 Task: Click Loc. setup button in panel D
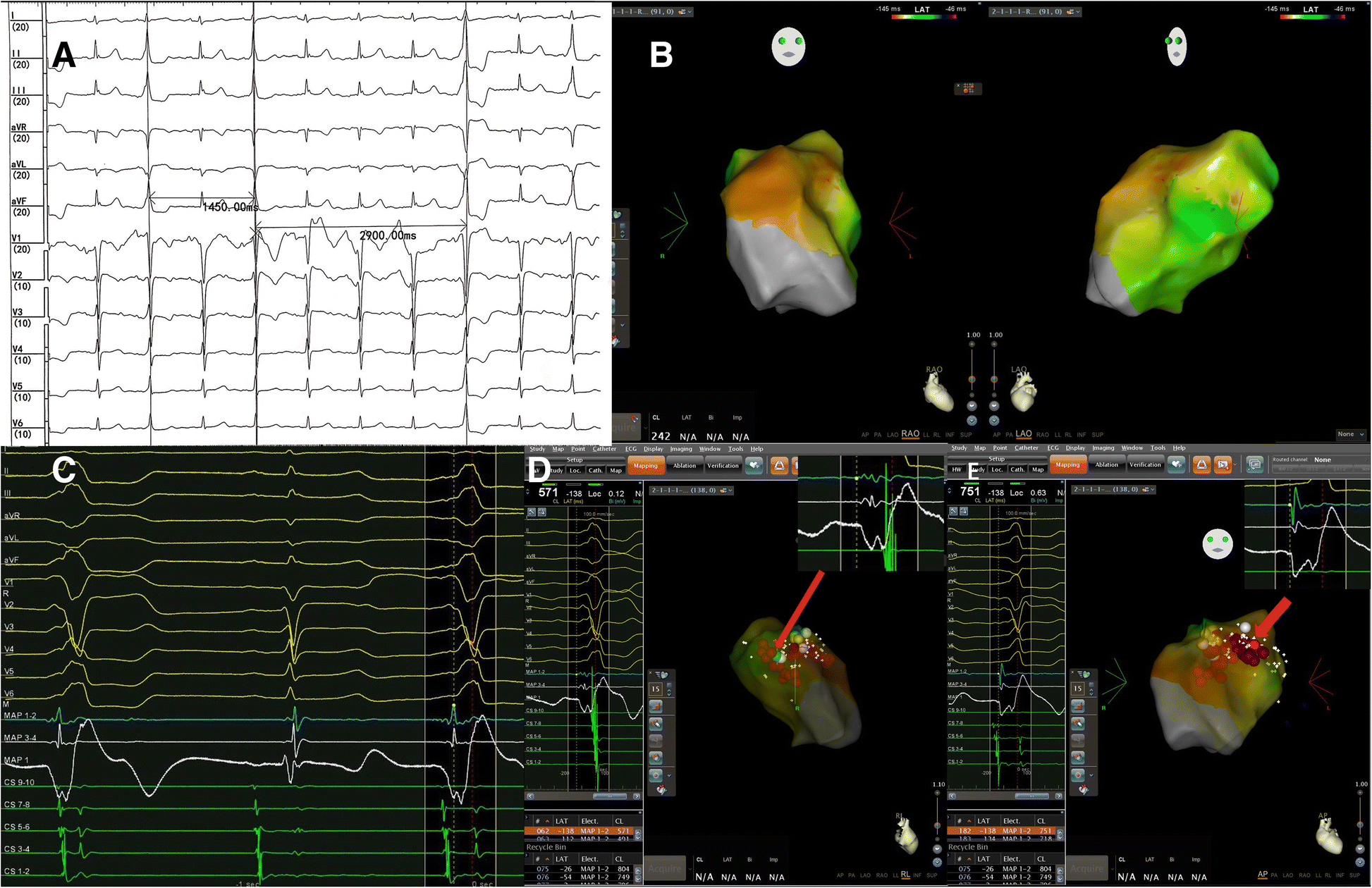pos(575,470)
